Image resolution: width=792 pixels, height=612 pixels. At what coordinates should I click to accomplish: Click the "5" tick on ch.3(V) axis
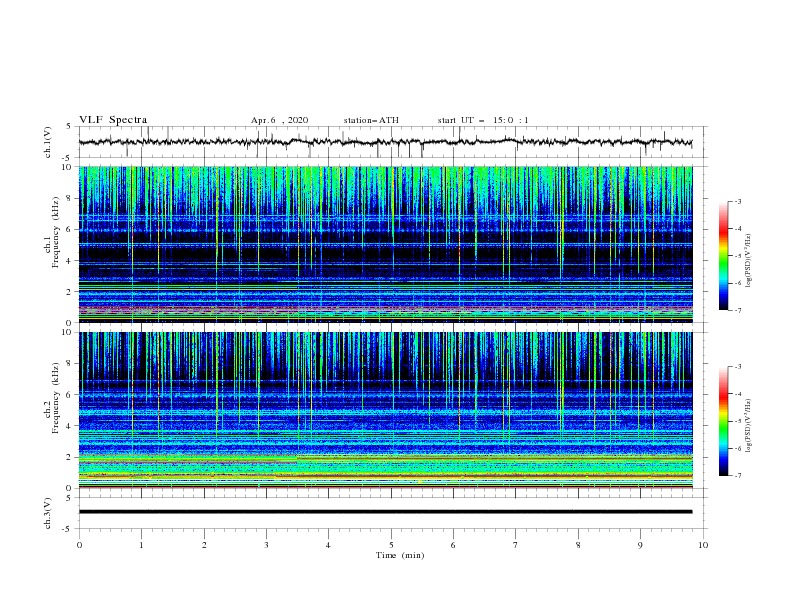(70, 497)
